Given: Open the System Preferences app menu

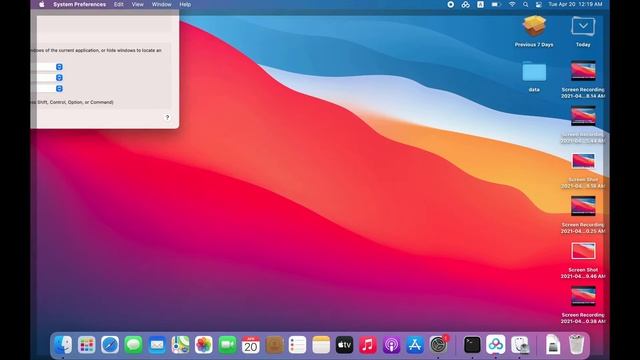Looking at the screenshot, I should [80, 4].
